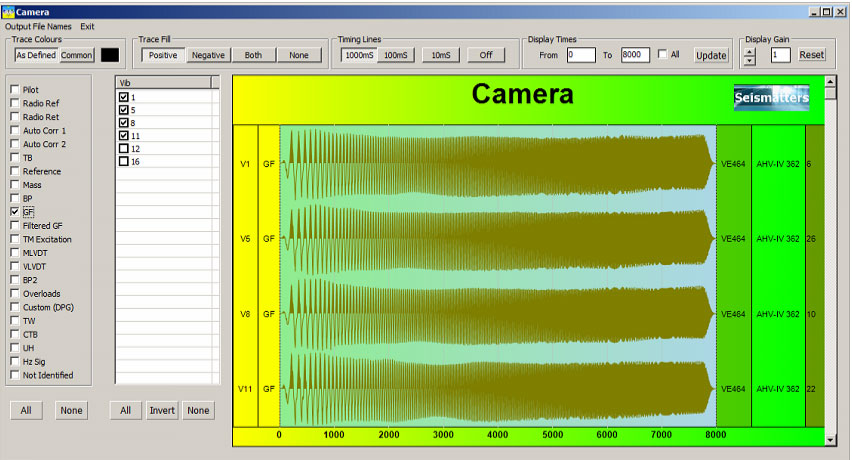Enable the BP checkbox
The height and width of the screenshot is (460, 852).
(15, 198)
